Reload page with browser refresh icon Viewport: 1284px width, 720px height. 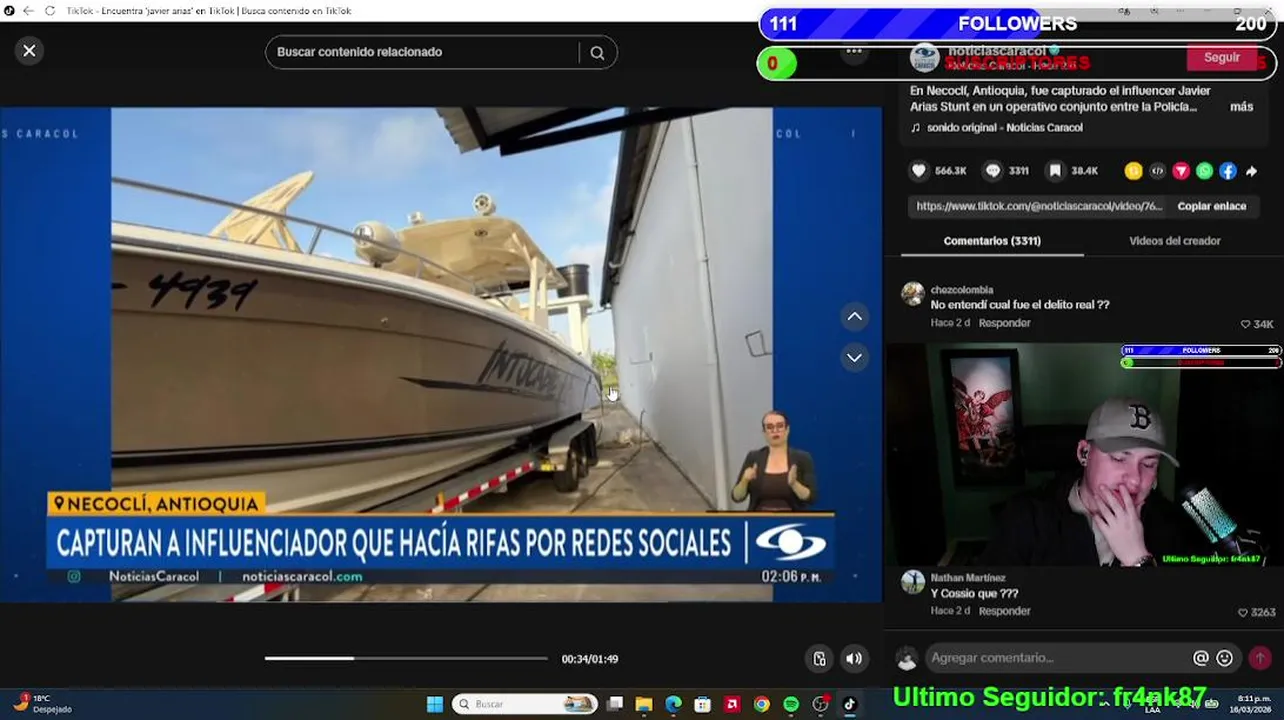tap(49, 10)
